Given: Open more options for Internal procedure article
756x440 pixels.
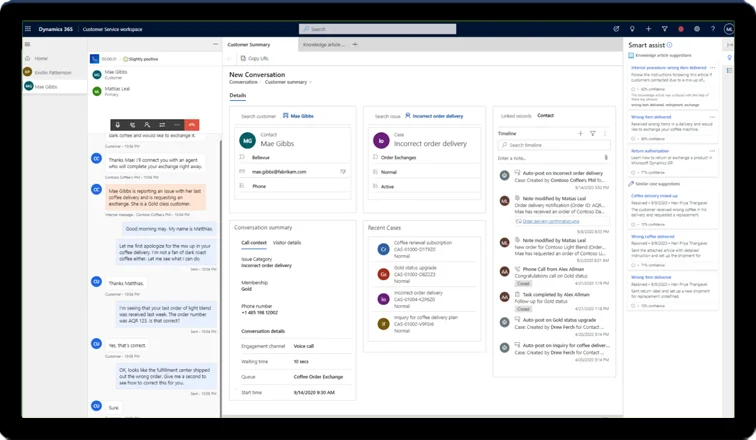Looking at the screenshot, I should pyautogui.click(x=713, y=66).
